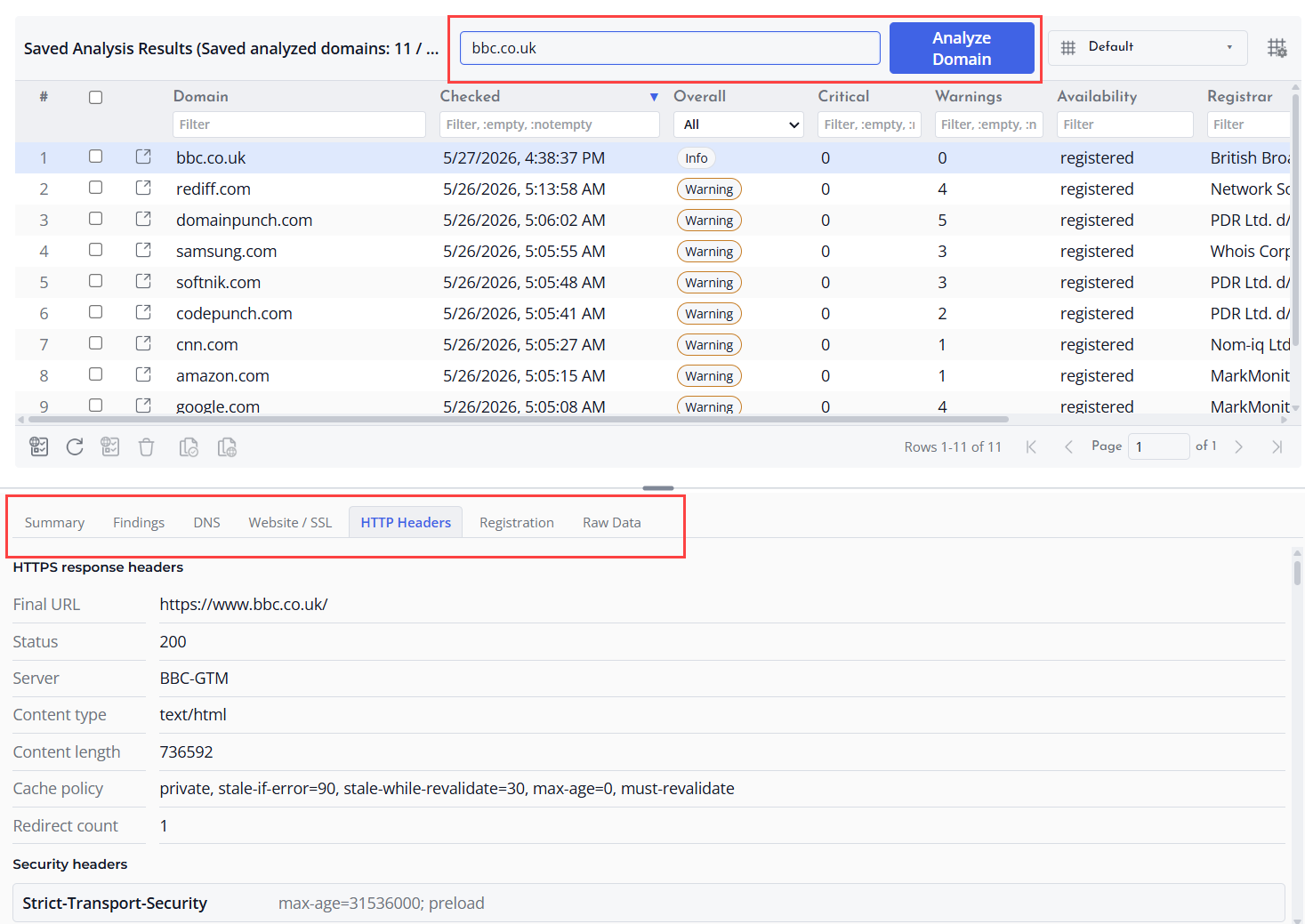Go to first page of results
1305x924 pixels.
point(1031,446)
